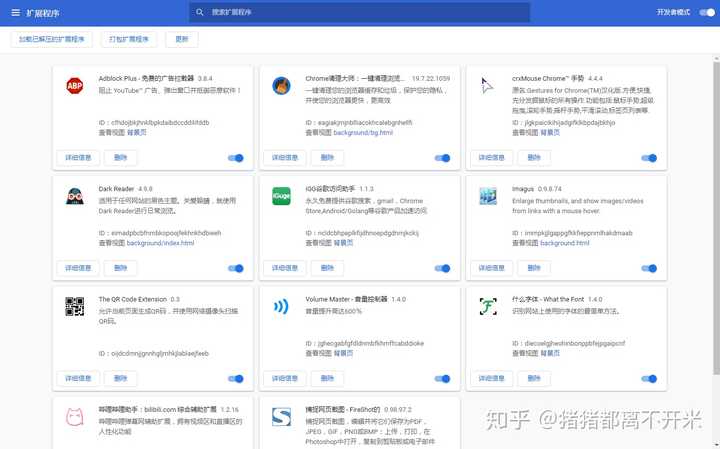Focus the 搜索扩展程序 search field
This screenshot has height=449, width=720.
[x=359, y=12]
